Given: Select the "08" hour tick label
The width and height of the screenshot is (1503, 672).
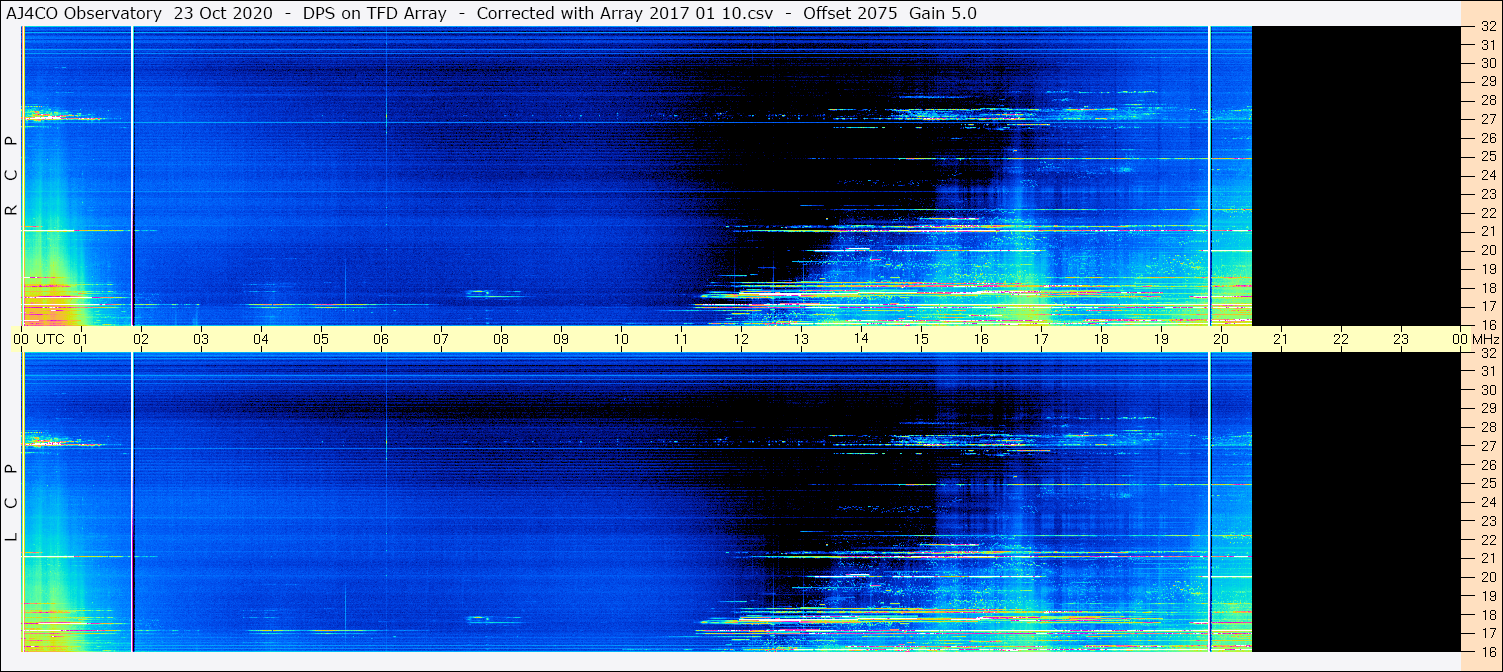Looking at the screenshot, I should tap(501, 339).
